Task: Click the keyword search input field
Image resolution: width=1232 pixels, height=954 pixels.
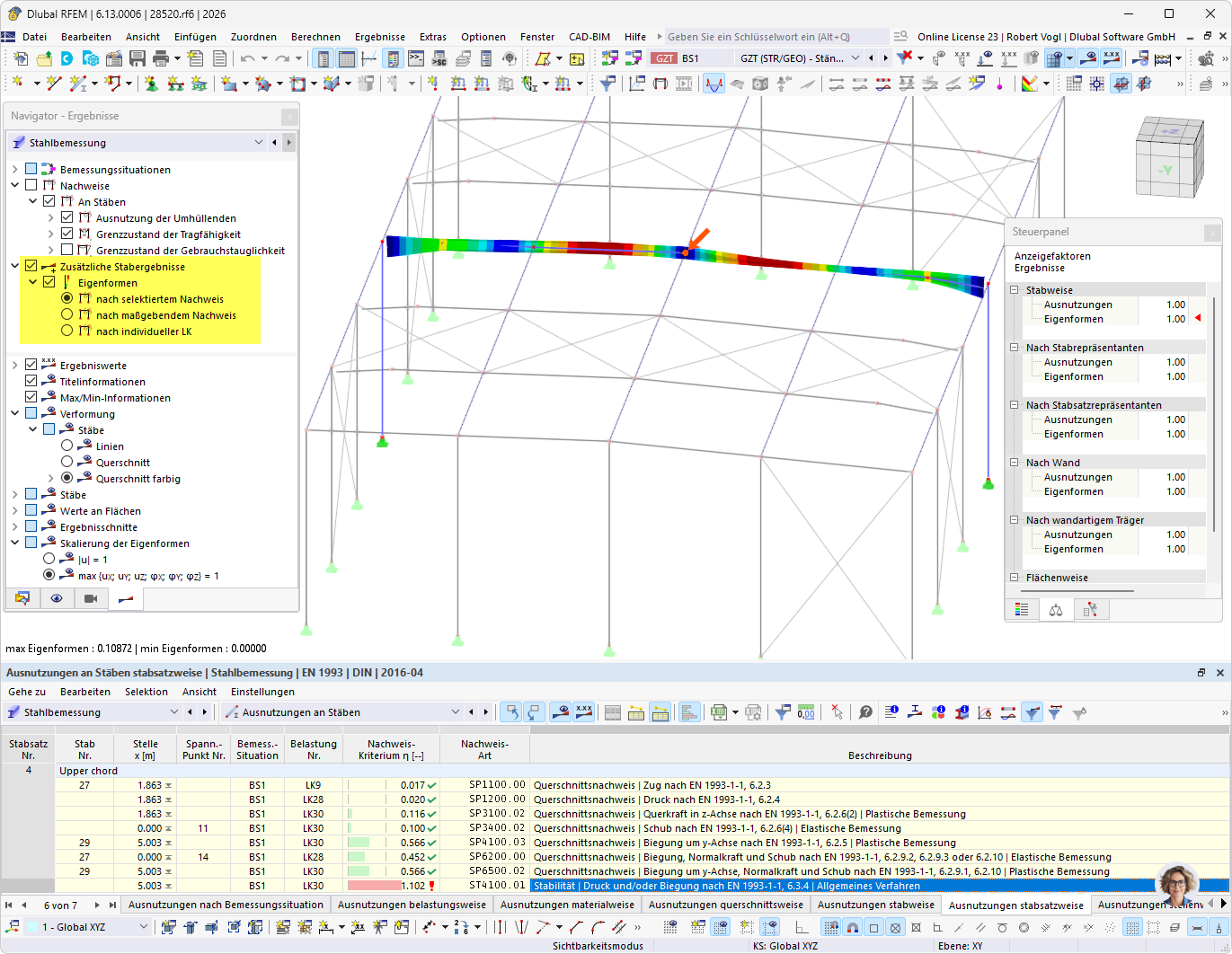Action: [764, 37]
